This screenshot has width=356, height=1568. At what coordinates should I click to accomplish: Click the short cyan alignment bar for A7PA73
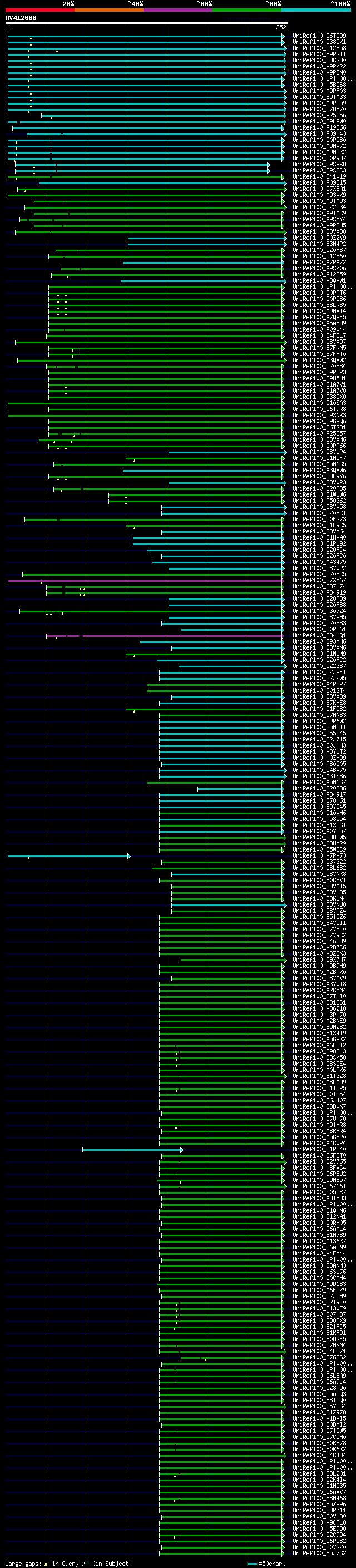(x=69, y=856)
